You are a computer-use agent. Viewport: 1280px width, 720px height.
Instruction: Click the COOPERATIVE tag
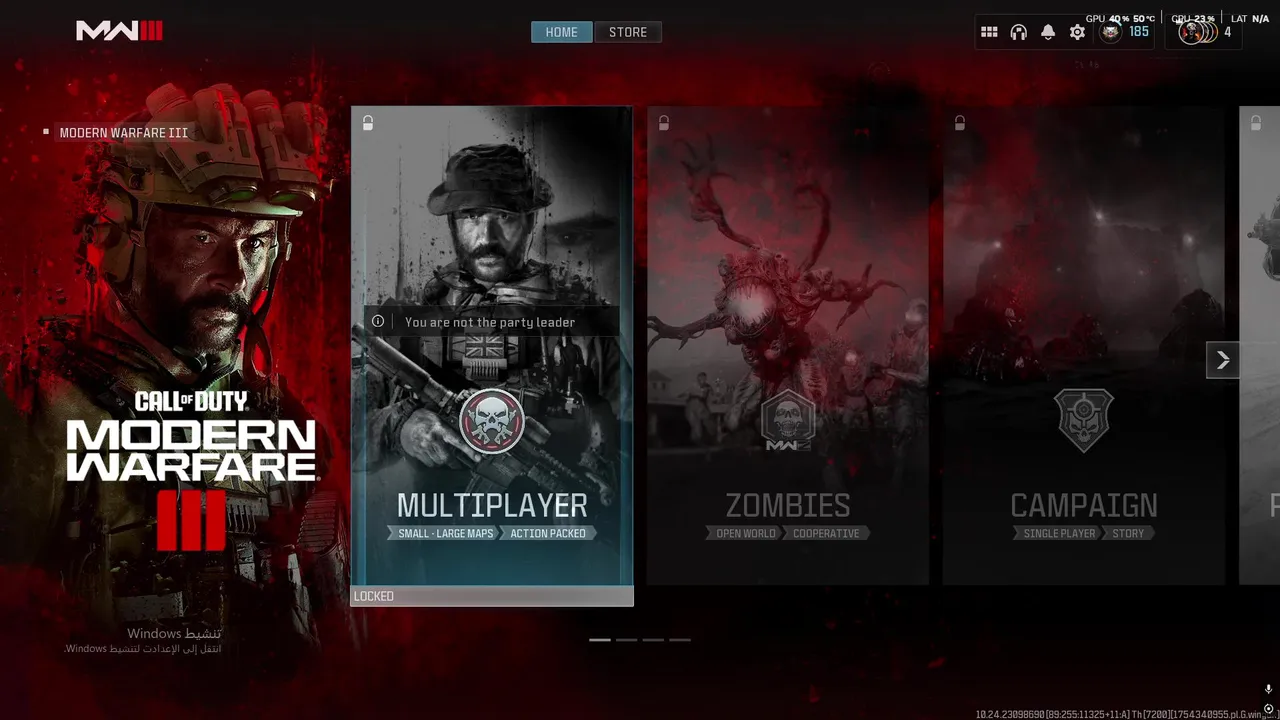tap(826, 533)
